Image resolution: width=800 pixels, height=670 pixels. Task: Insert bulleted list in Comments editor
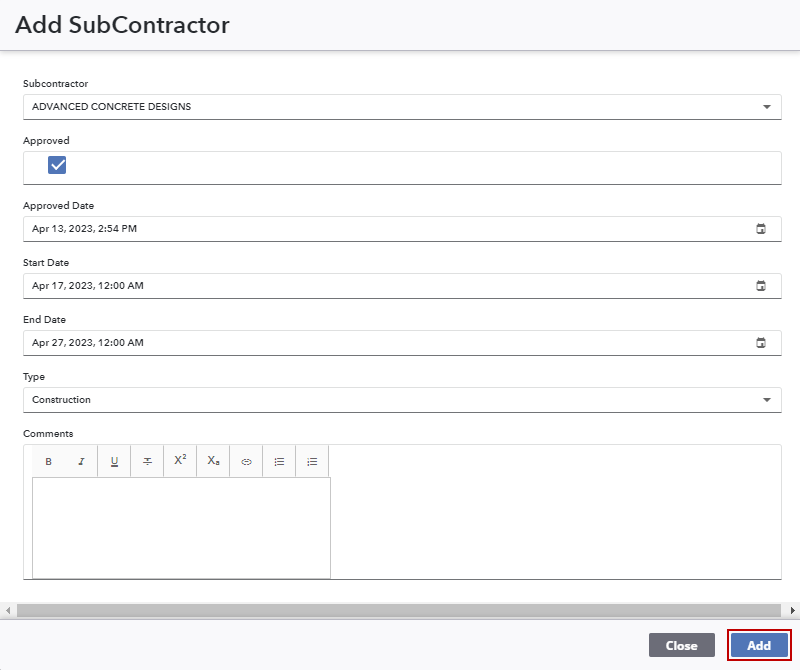(279, 461)
